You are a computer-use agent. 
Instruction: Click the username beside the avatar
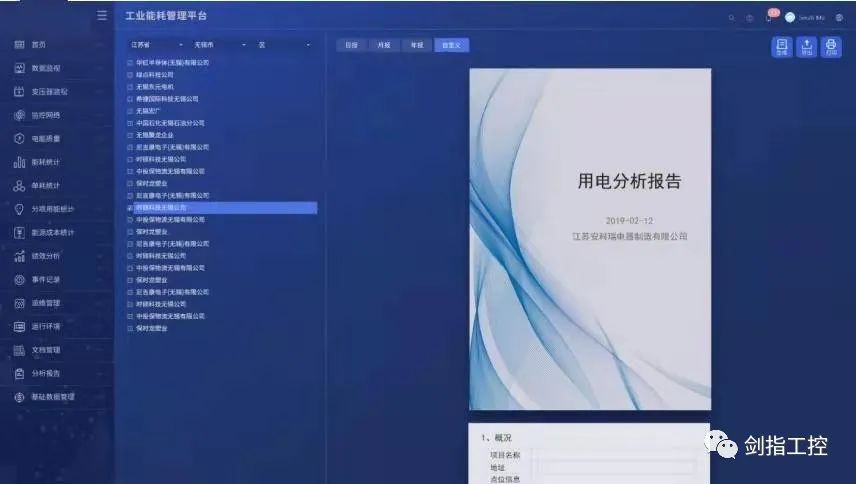pyautogui.click(x=812, y=18)
